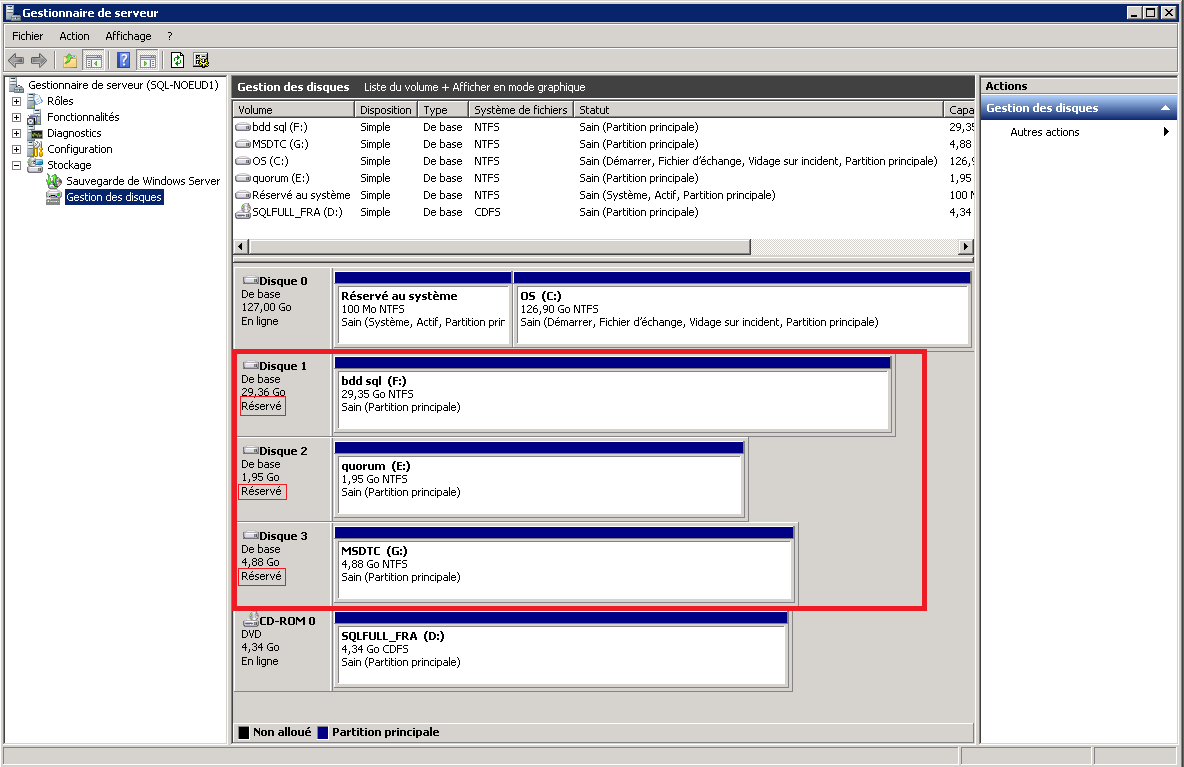
Task: Expand the Fonctionnalités tree node
Action: 16,117
